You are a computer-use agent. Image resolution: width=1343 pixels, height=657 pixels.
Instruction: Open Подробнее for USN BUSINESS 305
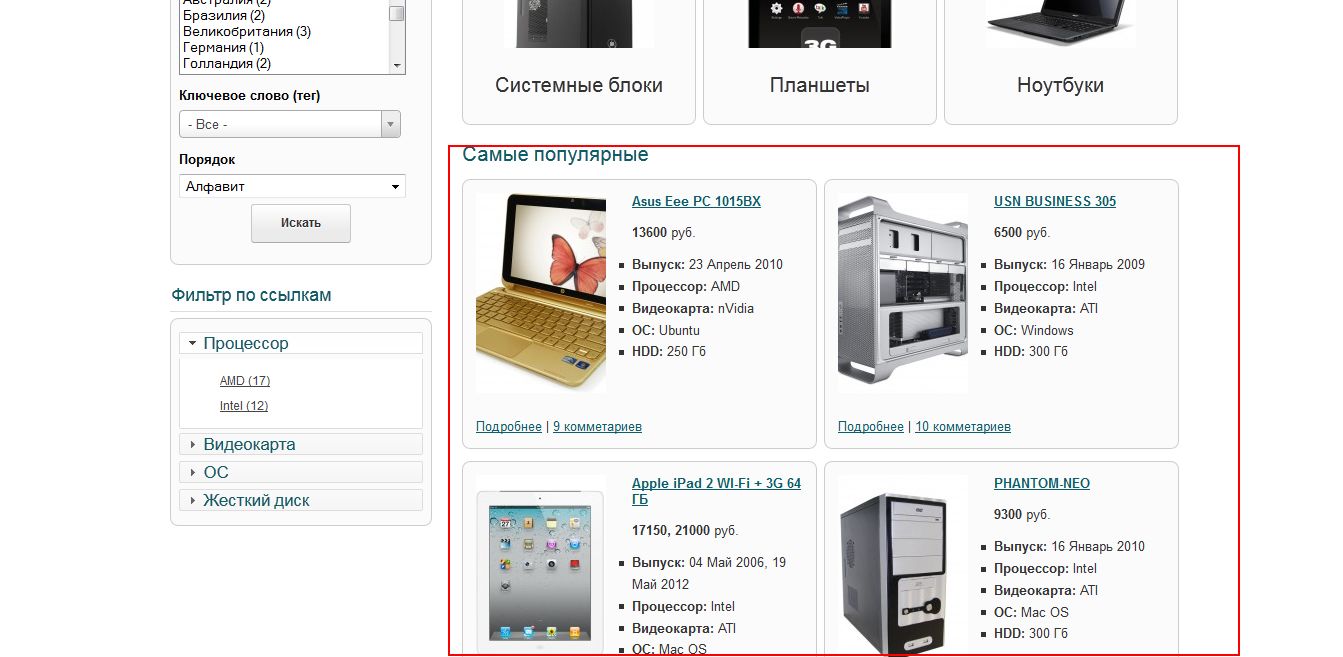871,426
